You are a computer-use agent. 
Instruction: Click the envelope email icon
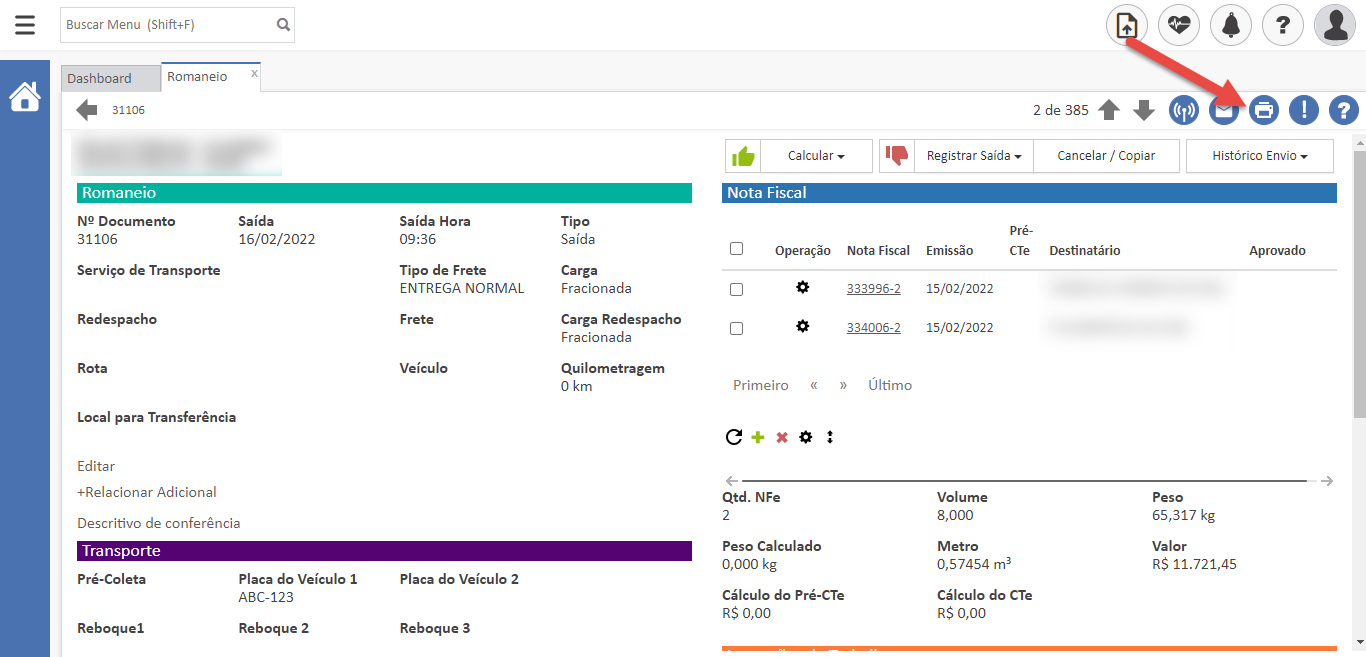tap(1224, 110)
